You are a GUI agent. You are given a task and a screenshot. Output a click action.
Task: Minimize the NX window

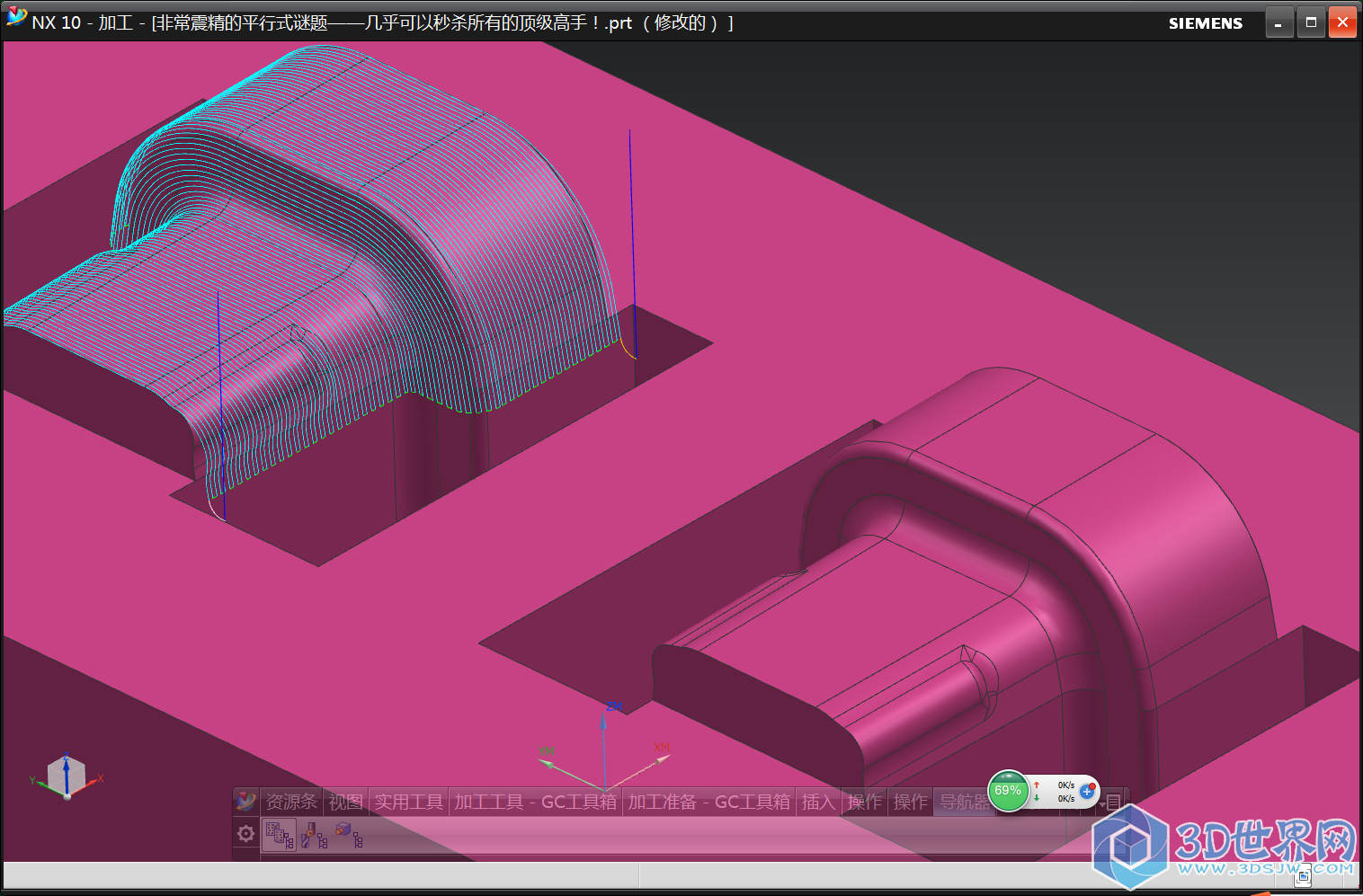(1278, 22)
